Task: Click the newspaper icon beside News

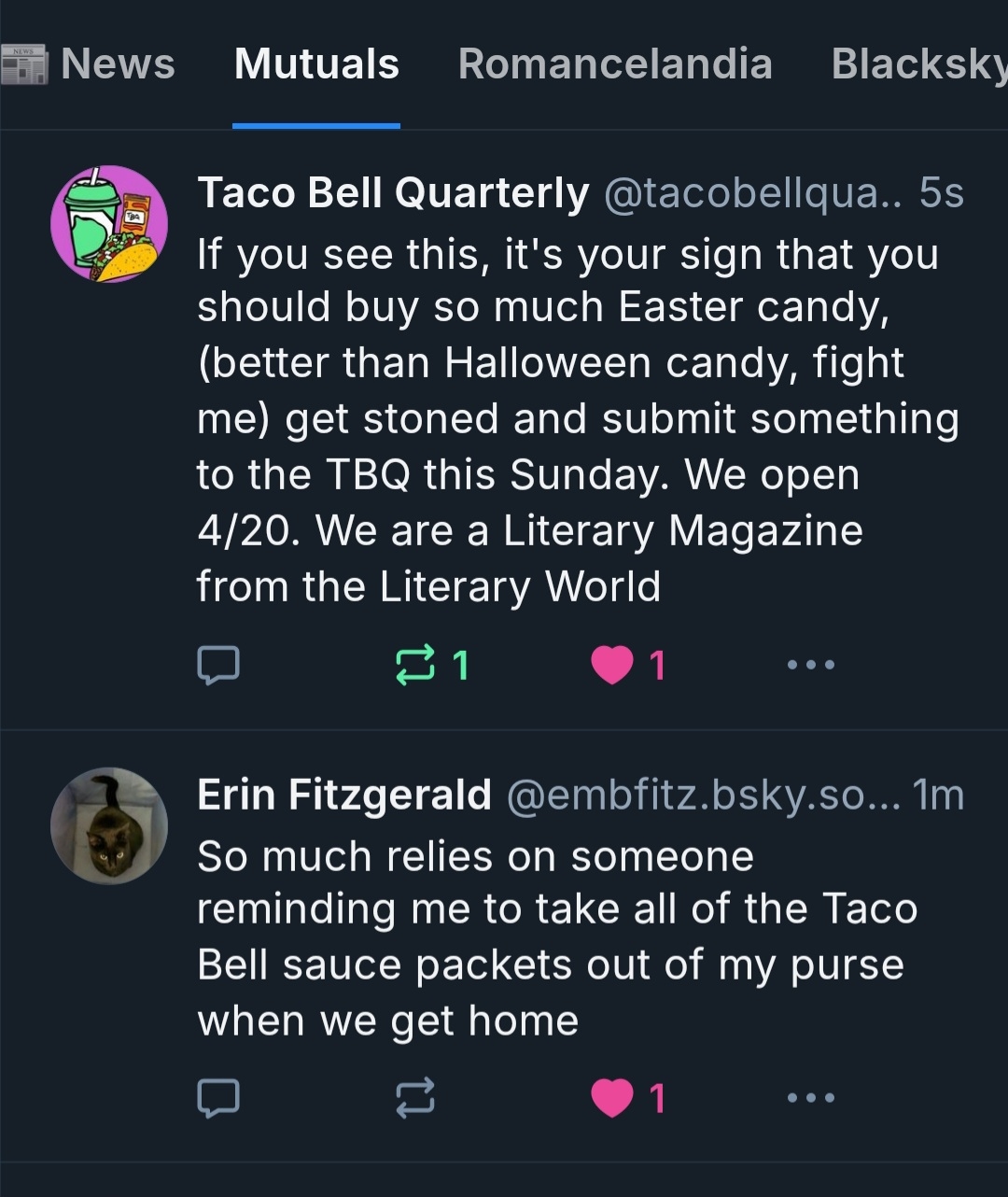Action: [x=24, y=64]
